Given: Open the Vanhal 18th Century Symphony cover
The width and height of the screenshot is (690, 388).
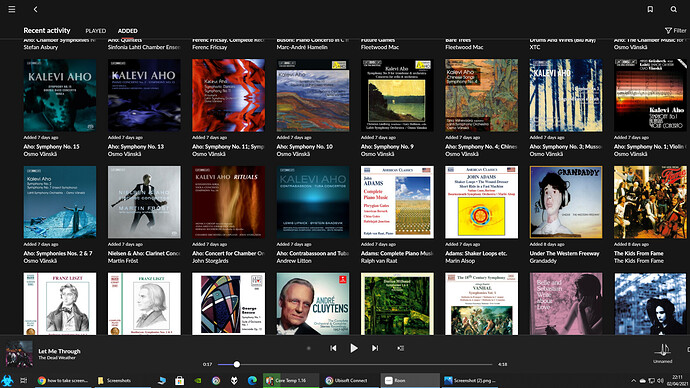Looking at the screenshot, I should click(481, 304).
